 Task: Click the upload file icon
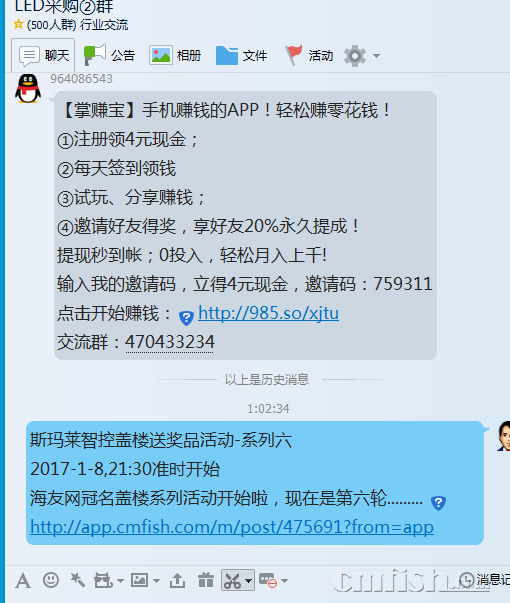pos(177,580)
